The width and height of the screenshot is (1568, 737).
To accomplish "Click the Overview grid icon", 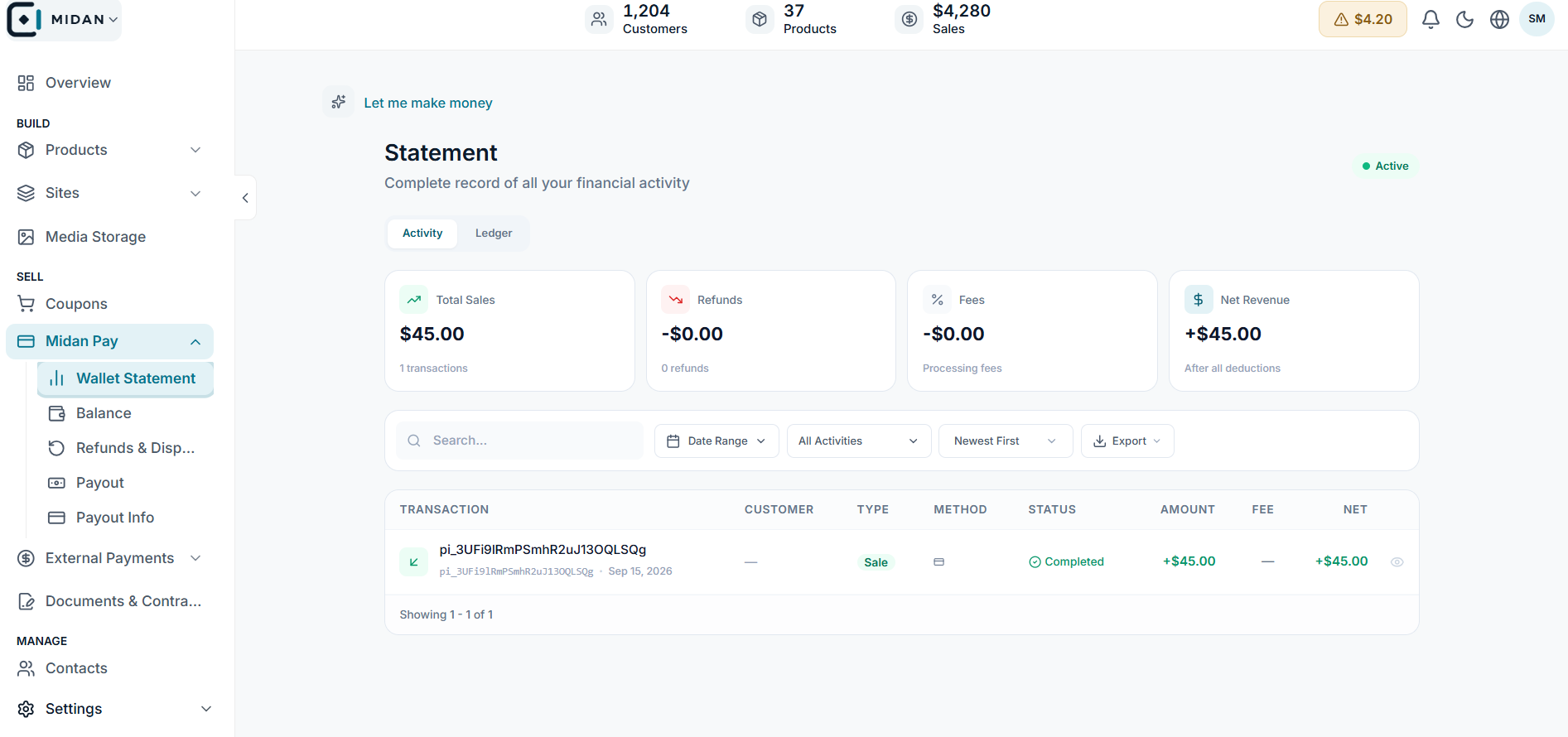I will pos(26,83).
